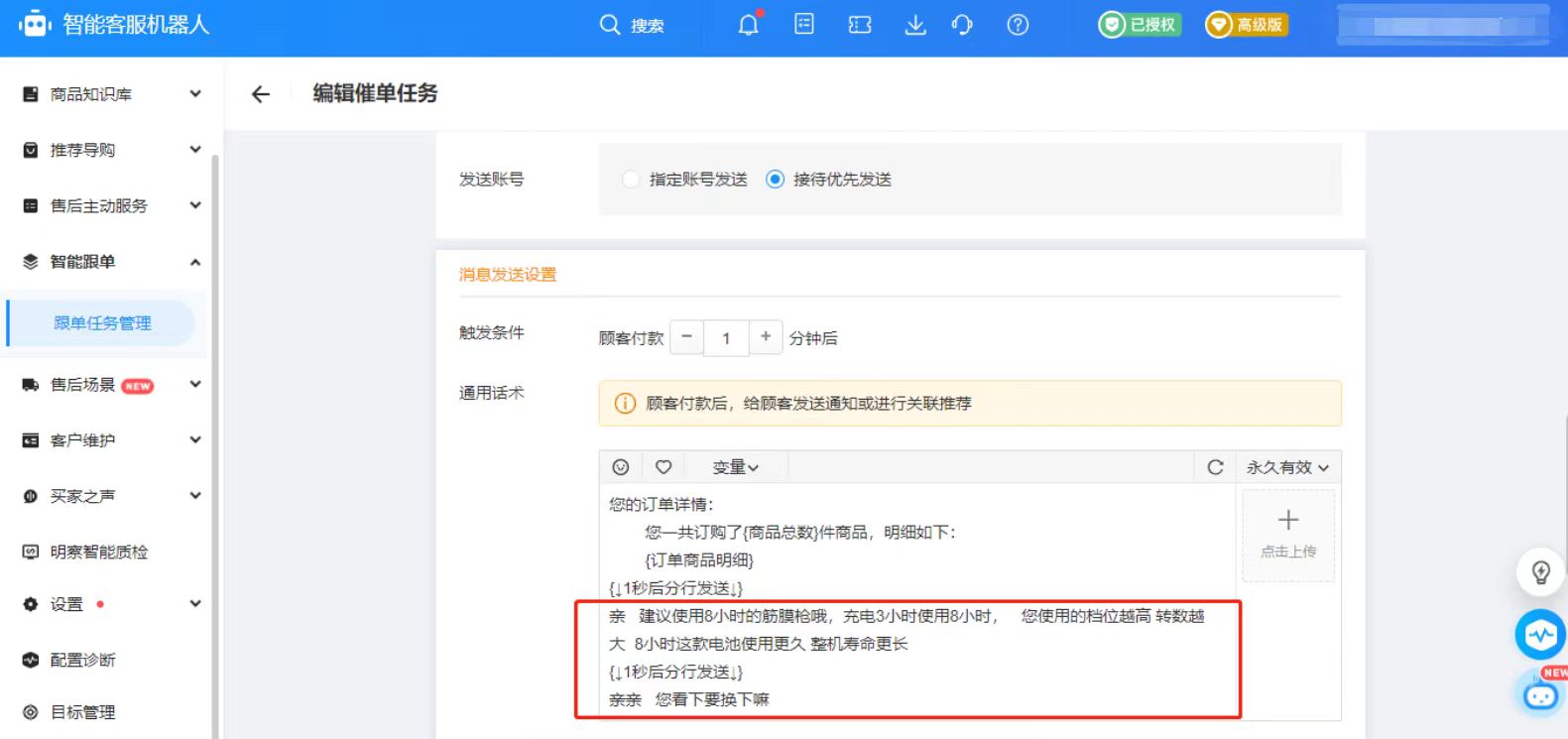1568x739 pixels.
Task: Open the 变量 variable dropdown
Action: click(x=736, y=467)
